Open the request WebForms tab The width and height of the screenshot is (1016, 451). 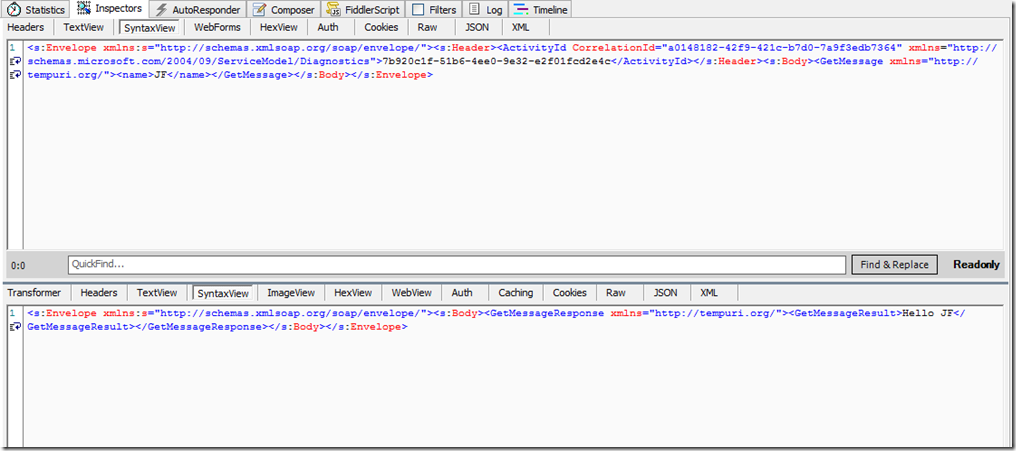(217, 27)
